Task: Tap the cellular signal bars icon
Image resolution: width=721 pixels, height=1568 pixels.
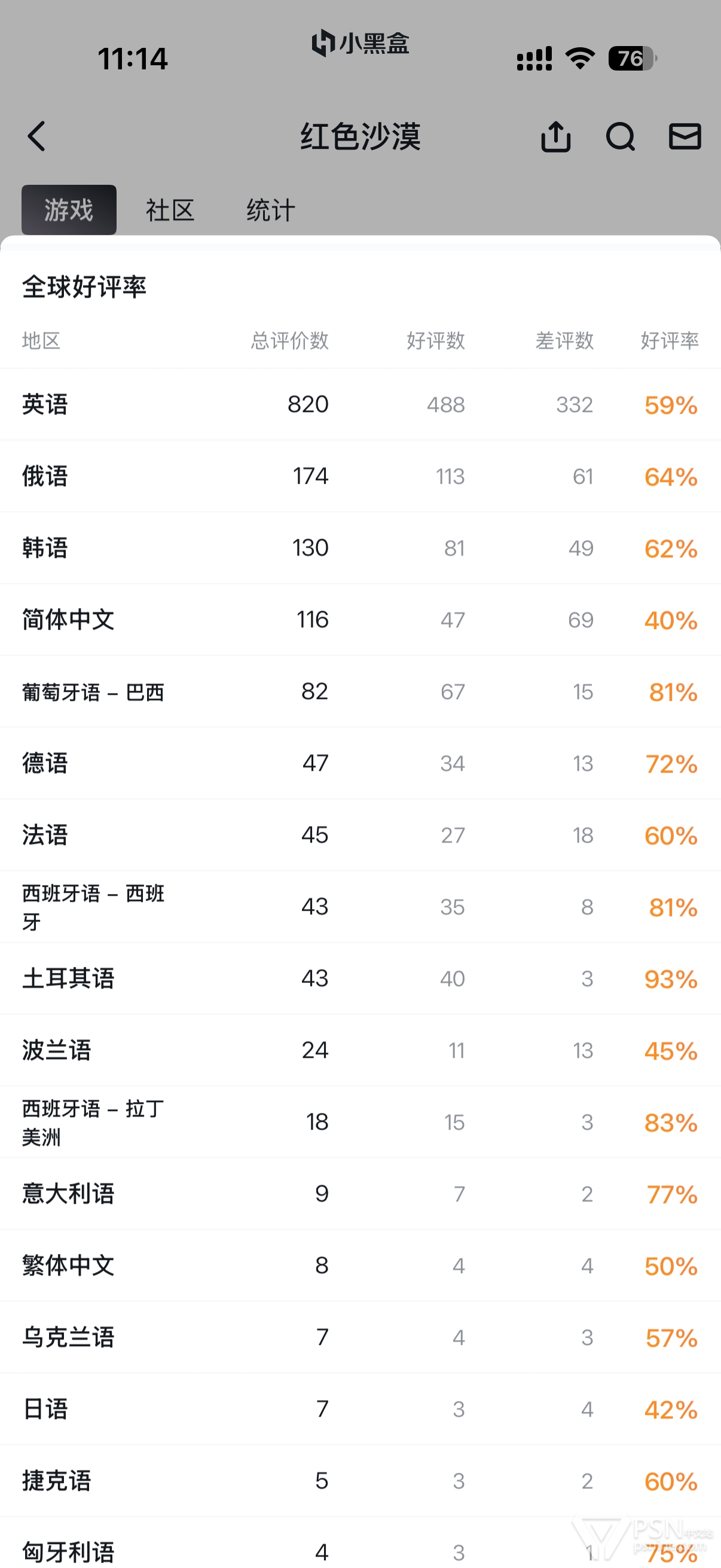Action: click(534, 59)
